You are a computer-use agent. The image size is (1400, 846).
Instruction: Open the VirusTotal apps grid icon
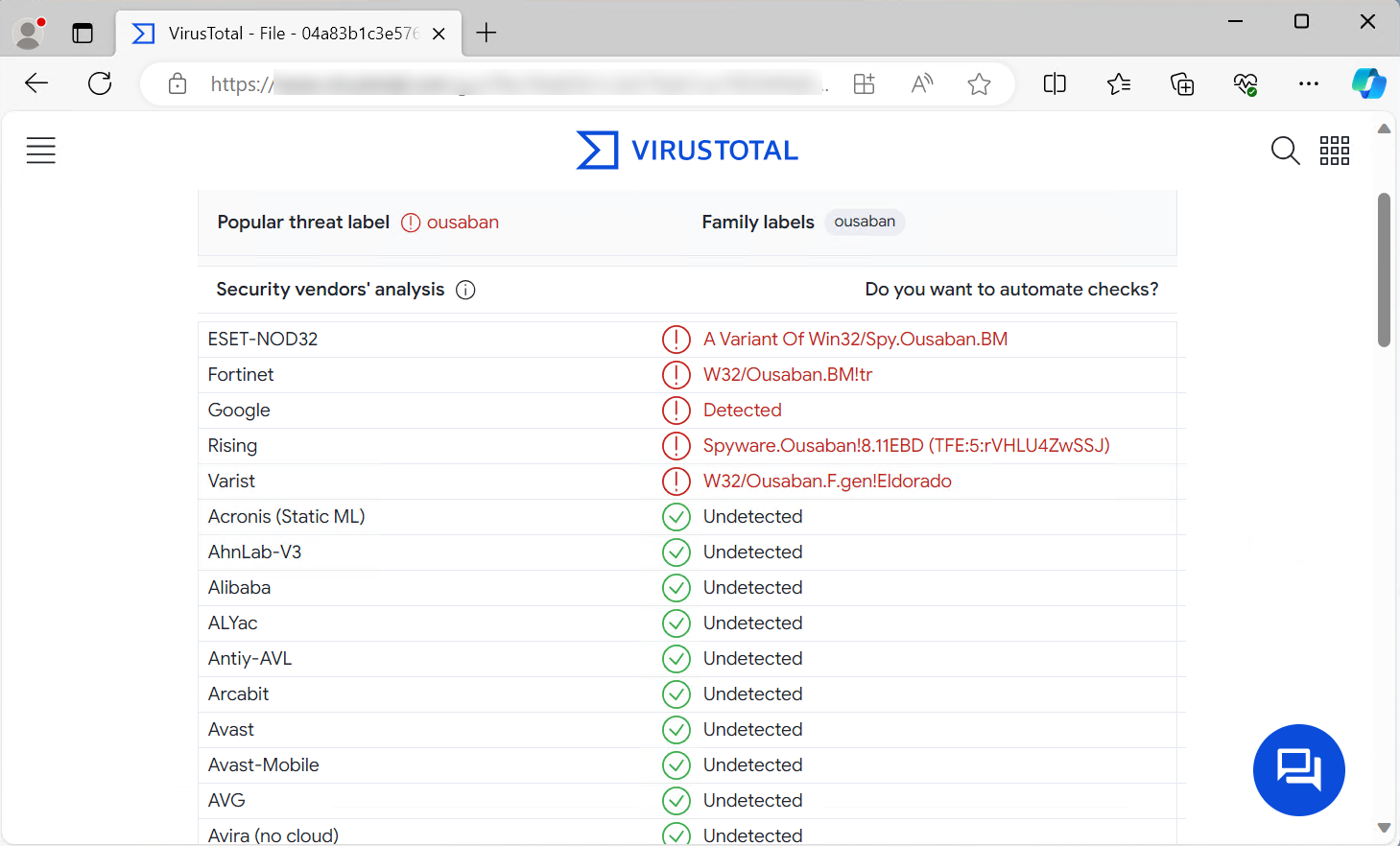coord(1334,151)
